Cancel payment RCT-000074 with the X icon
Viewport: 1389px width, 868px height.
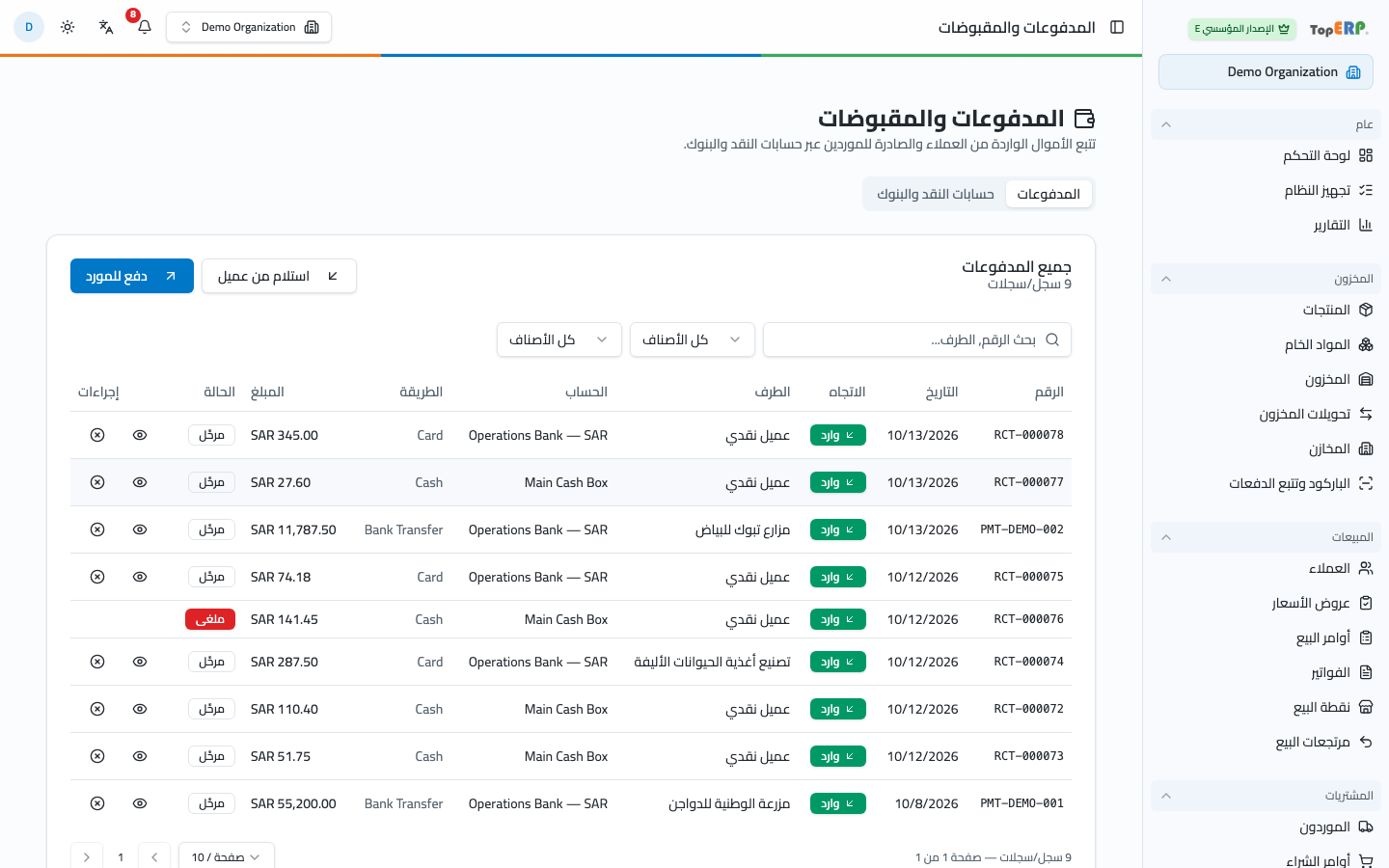[x=97, y=662]
